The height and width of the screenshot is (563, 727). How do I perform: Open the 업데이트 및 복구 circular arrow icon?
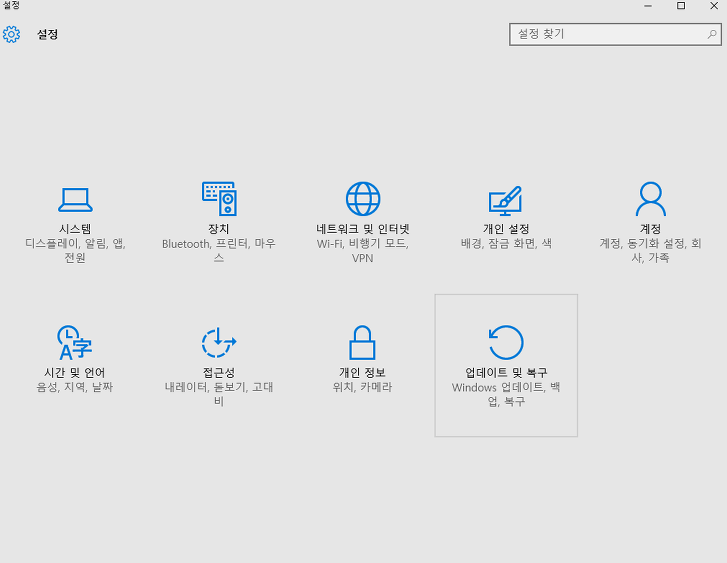[x=506, y=342]
